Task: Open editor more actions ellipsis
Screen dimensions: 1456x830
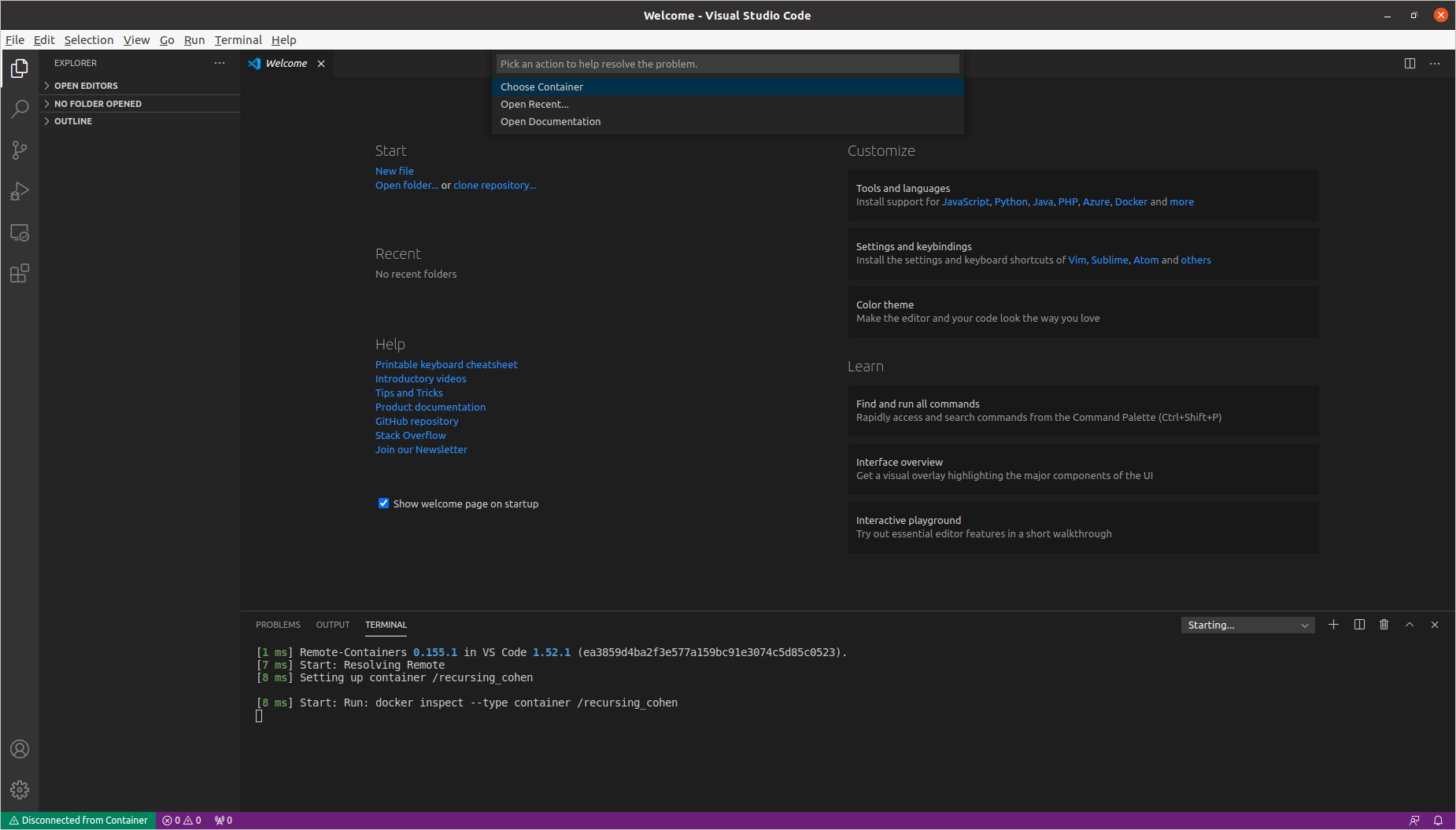Action: click(1435, 64)
